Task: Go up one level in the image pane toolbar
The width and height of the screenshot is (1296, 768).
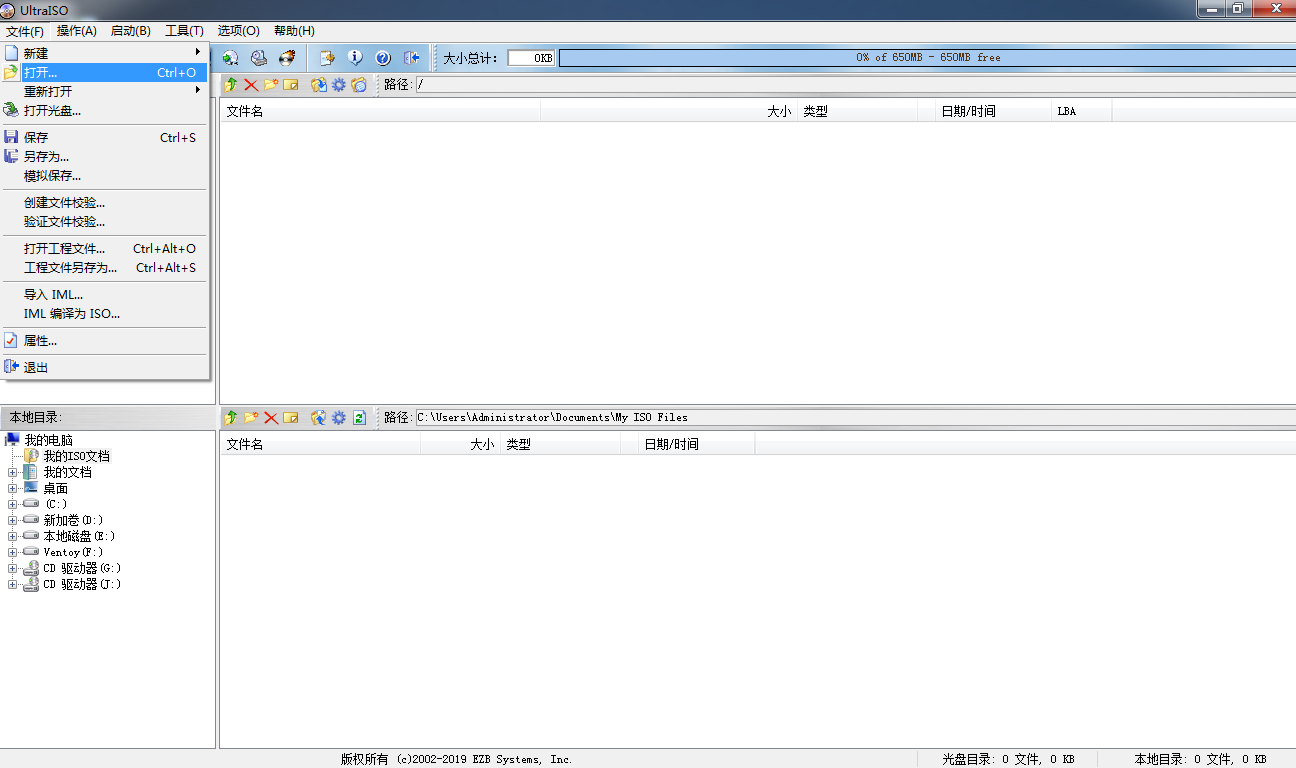Action: (x=231, y=85)
